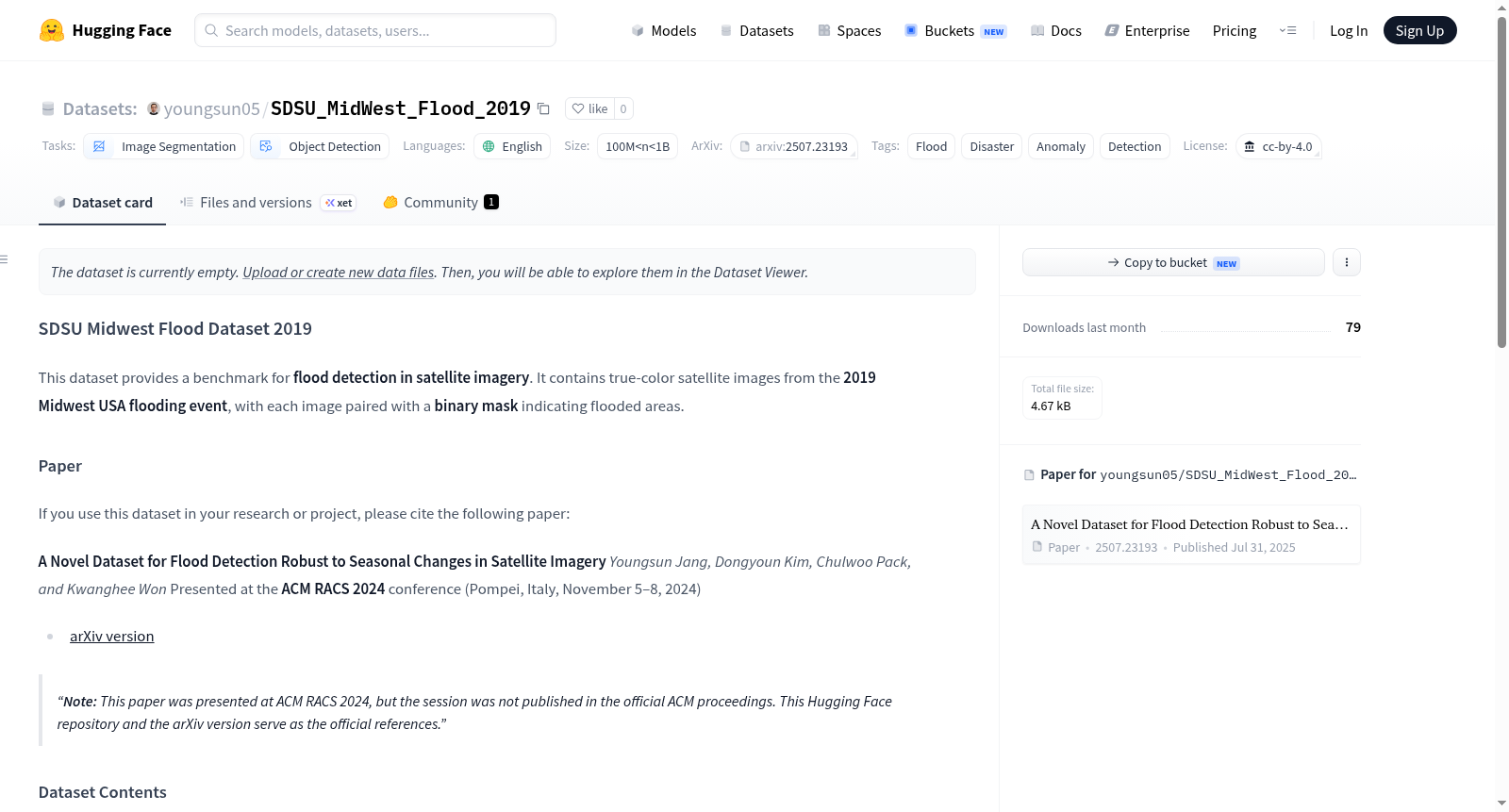Toggle the left sidebar table of contents

(x=5, y=259)
